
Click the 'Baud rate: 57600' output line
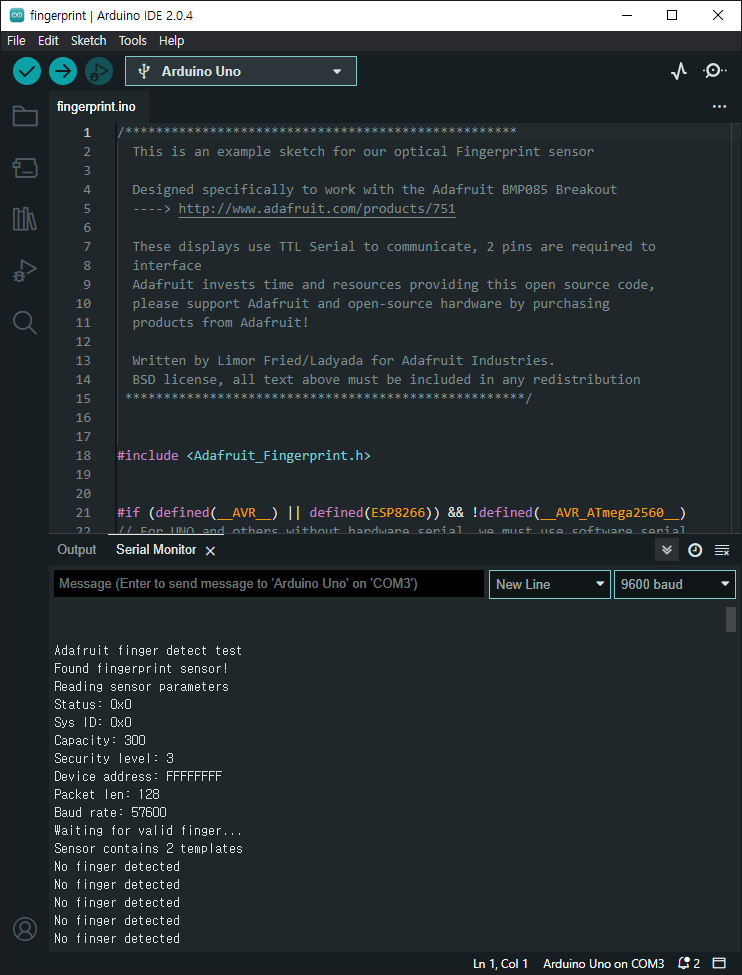pos(110,813)
